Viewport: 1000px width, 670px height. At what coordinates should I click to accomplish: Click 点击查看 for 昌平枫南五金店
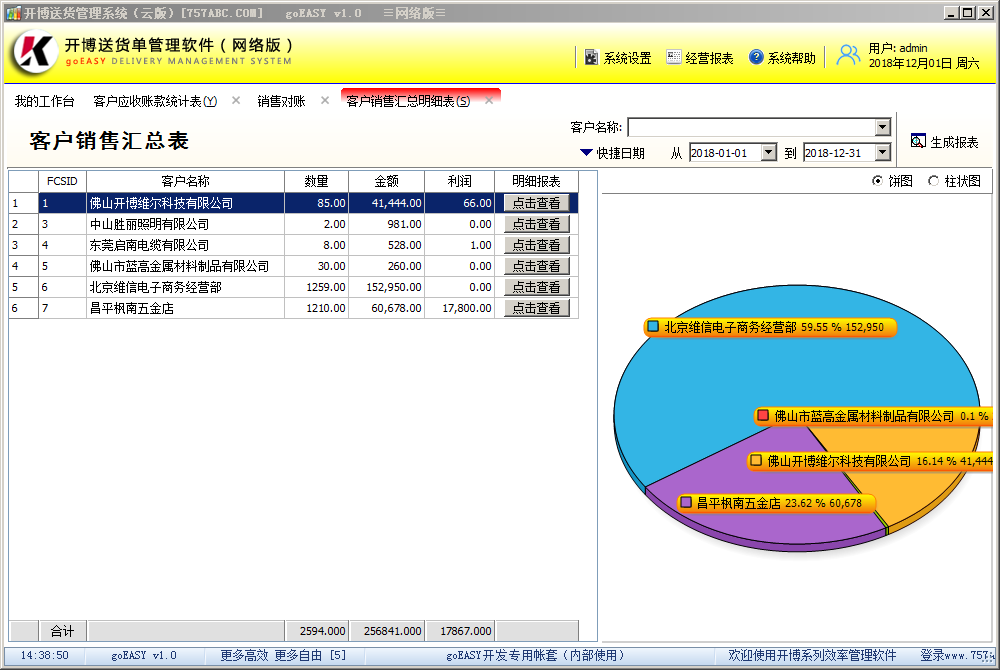[536, 309]
